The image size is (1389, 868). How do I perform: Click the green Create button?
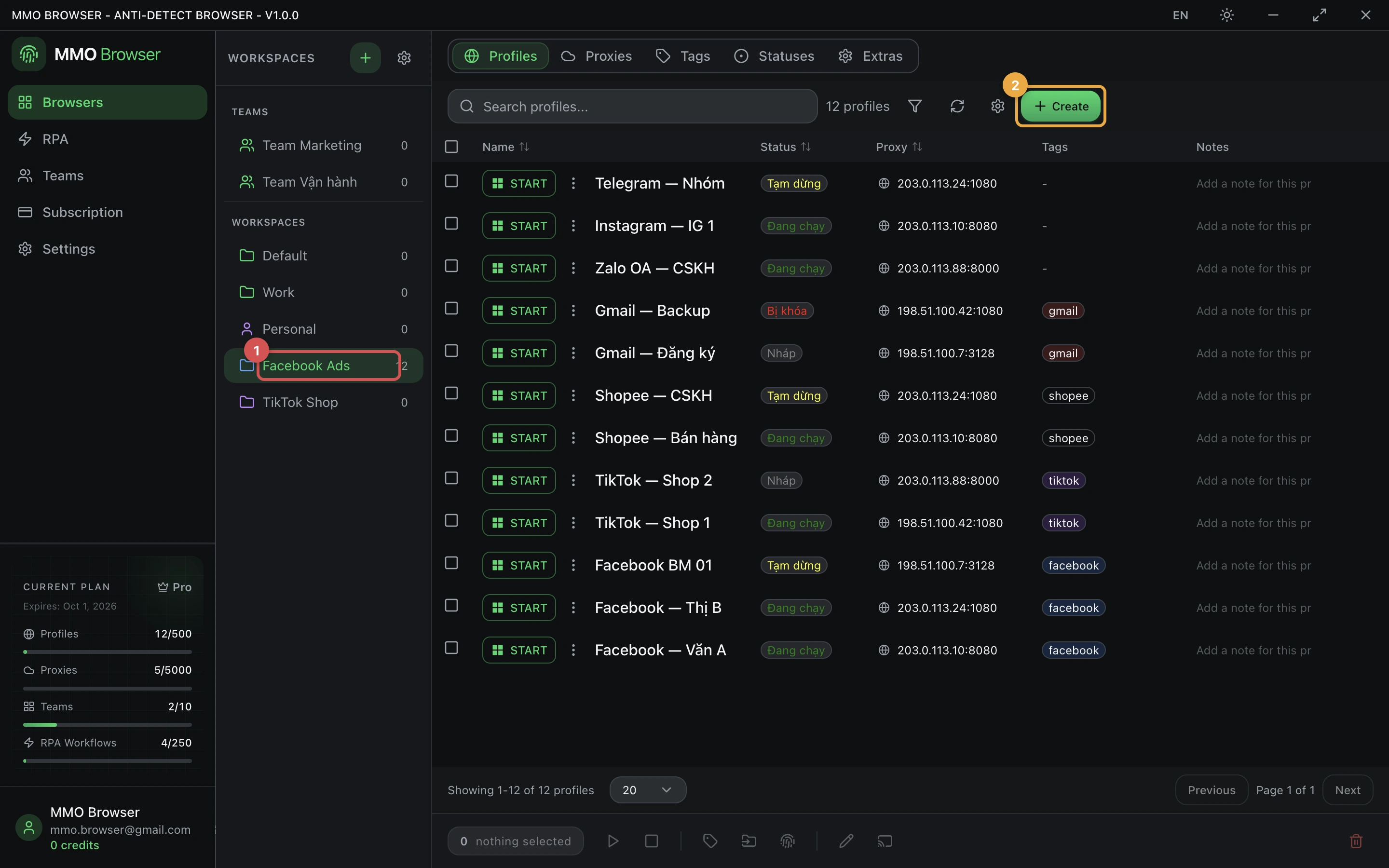point(1061,106)
